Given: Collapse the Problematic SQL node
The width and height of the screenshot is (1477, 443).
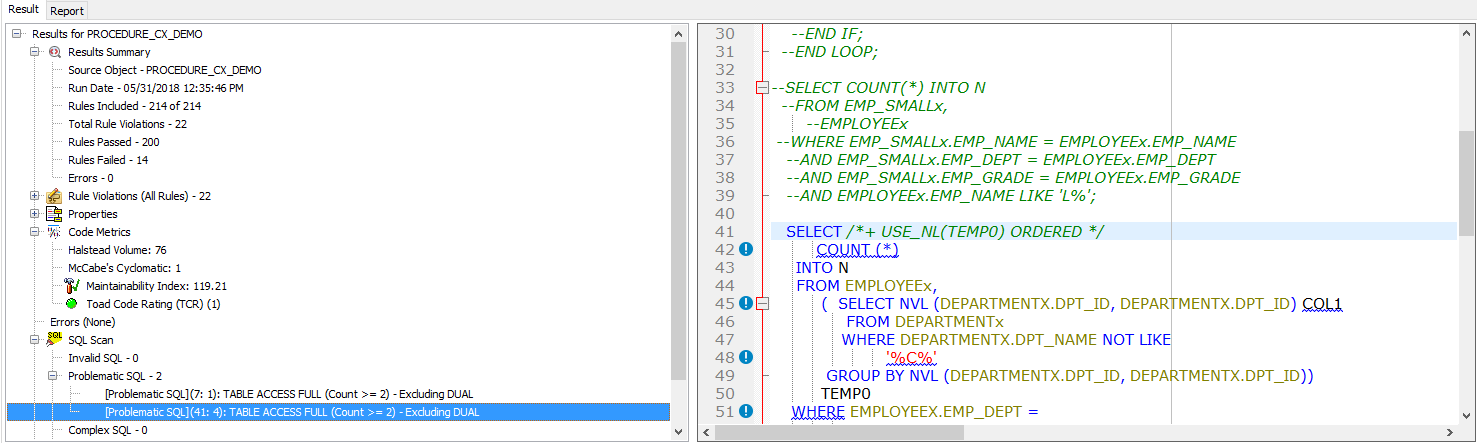Looking at the screenshot, I should tap(53, 376).
